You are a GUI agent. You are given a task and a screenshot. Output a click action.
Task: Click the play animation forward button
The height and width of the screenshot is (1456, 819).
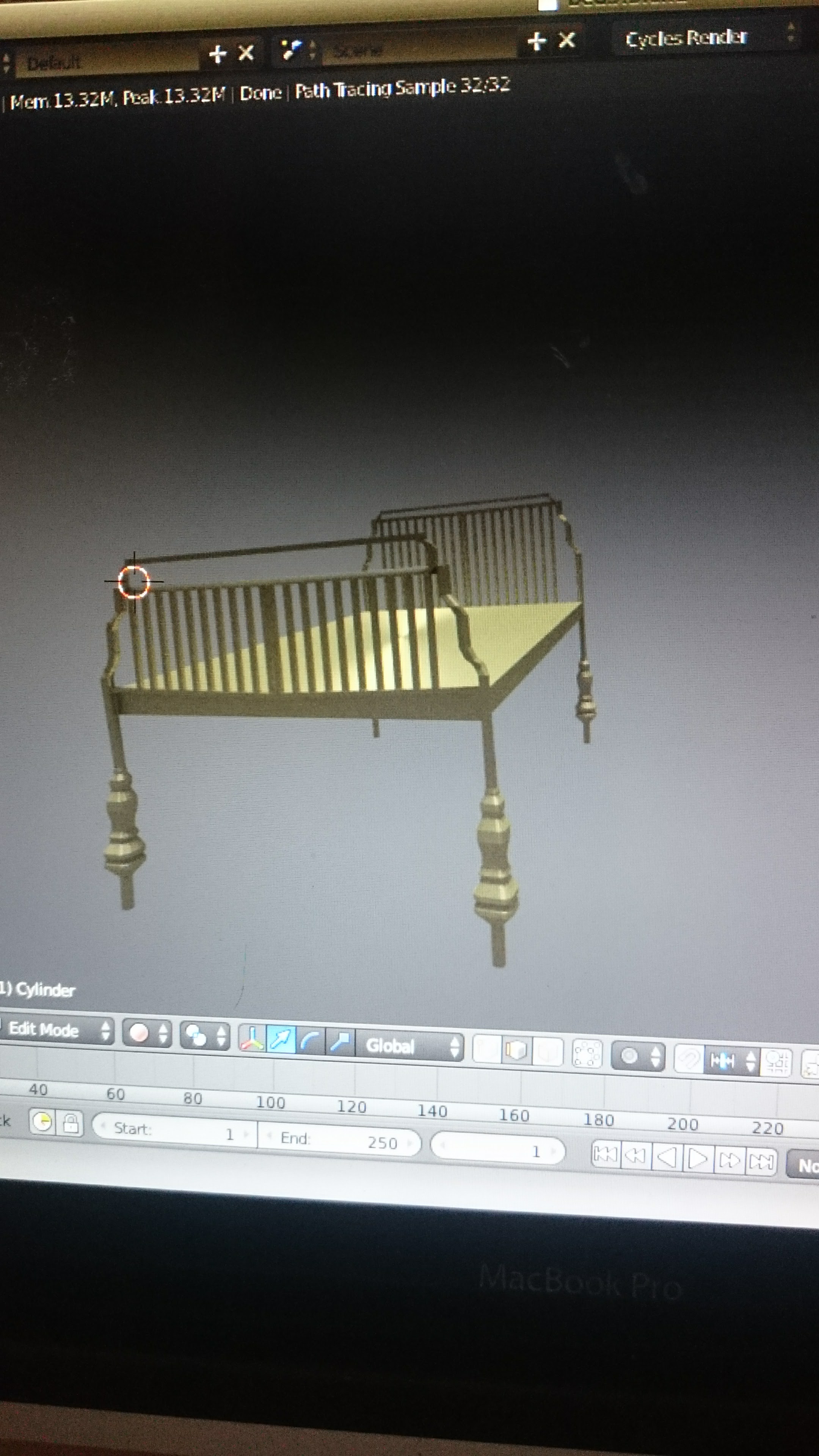coord(698,1159)
